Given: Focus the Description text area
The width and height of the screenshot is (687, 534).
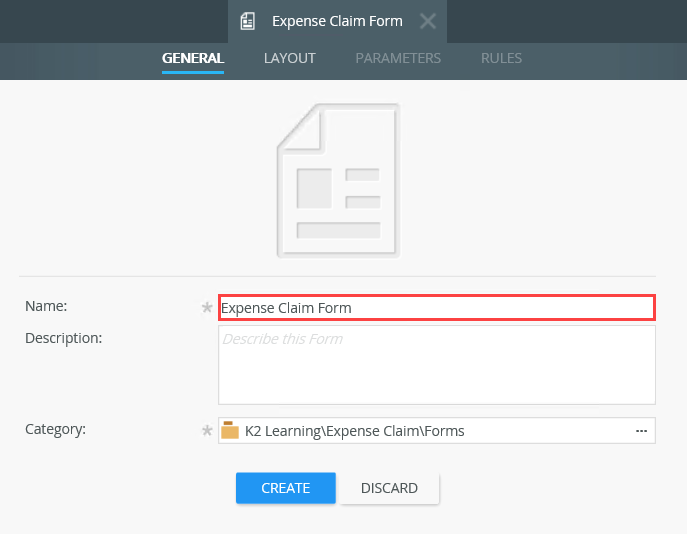Looking at the screenshot, I should coord(437,365).
